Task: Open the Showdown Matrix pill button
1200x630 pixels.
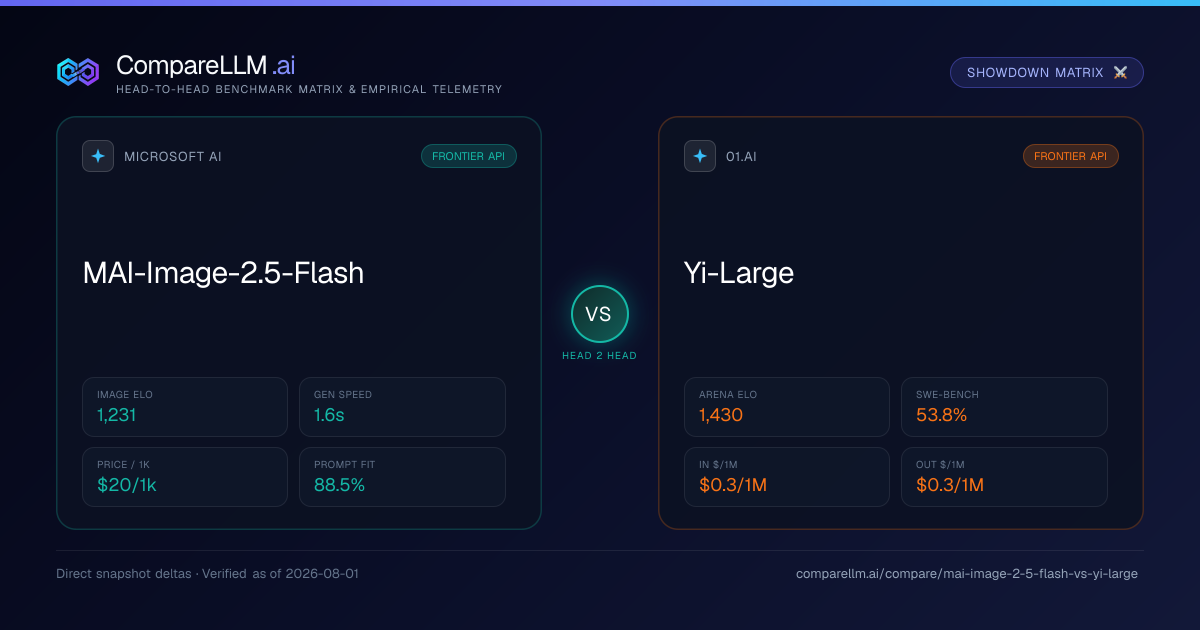Action: tap(1047, 73)
